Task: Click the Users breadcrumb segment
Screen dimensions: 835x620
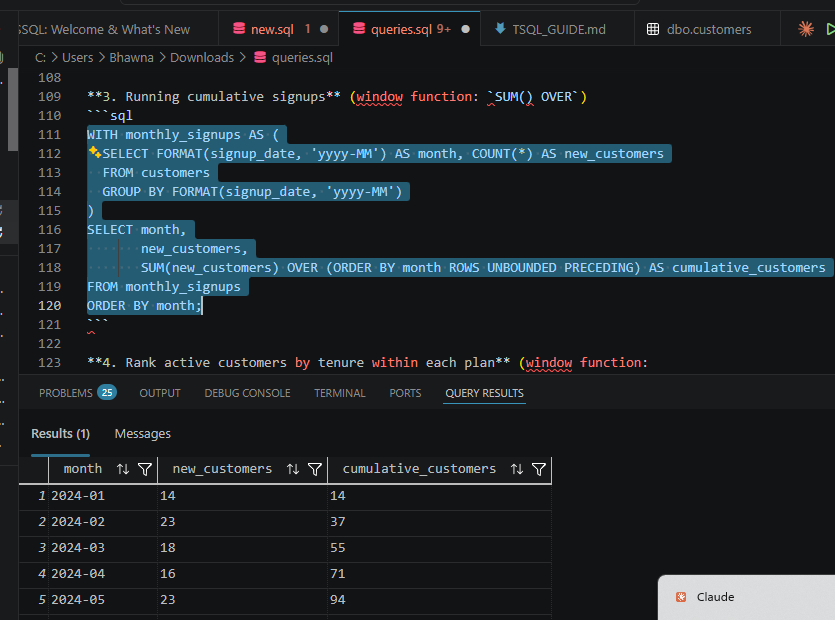Action: pos(77,58)
